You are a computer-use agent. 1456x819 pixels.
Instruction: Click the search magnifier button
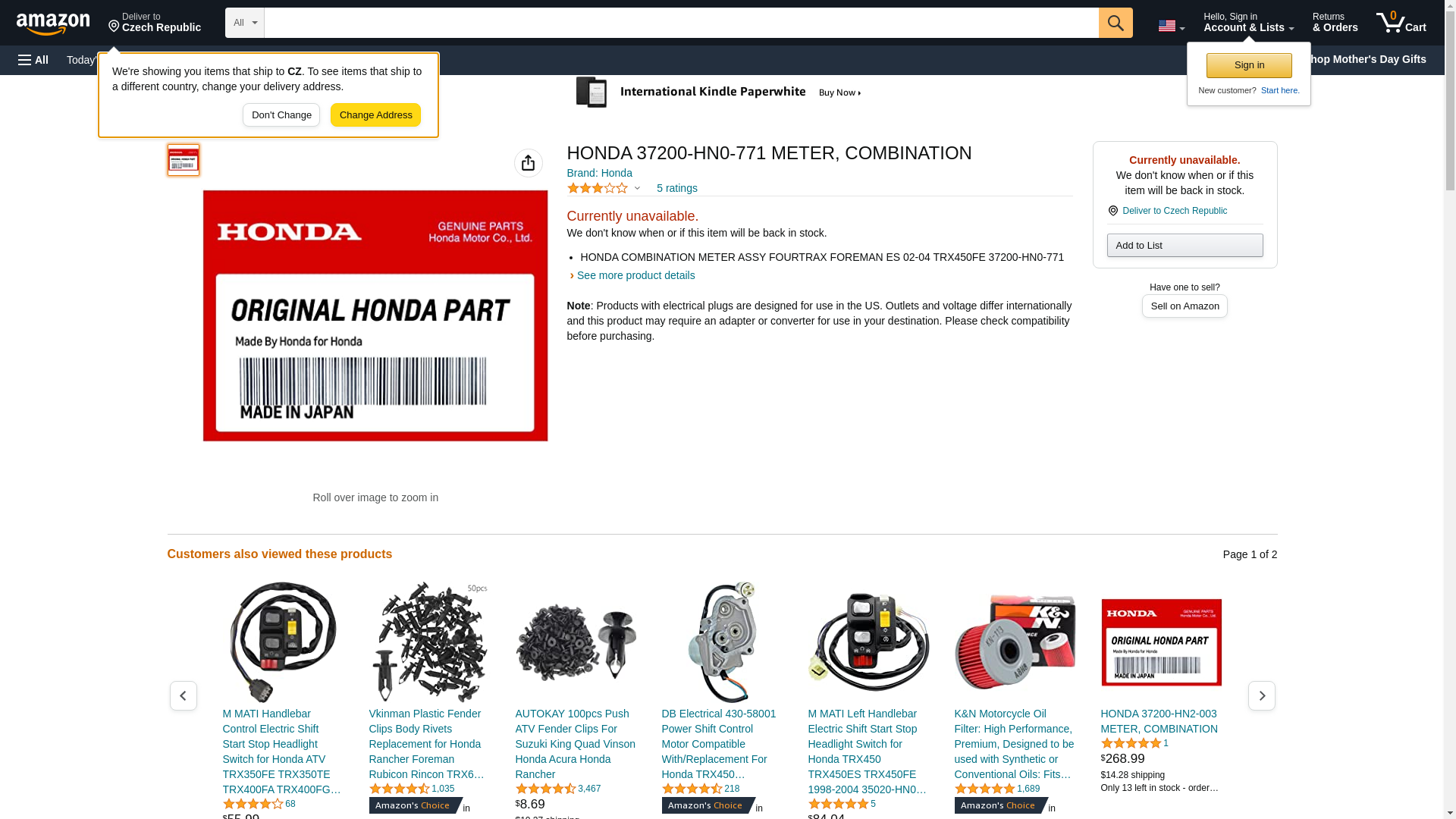1116,23
